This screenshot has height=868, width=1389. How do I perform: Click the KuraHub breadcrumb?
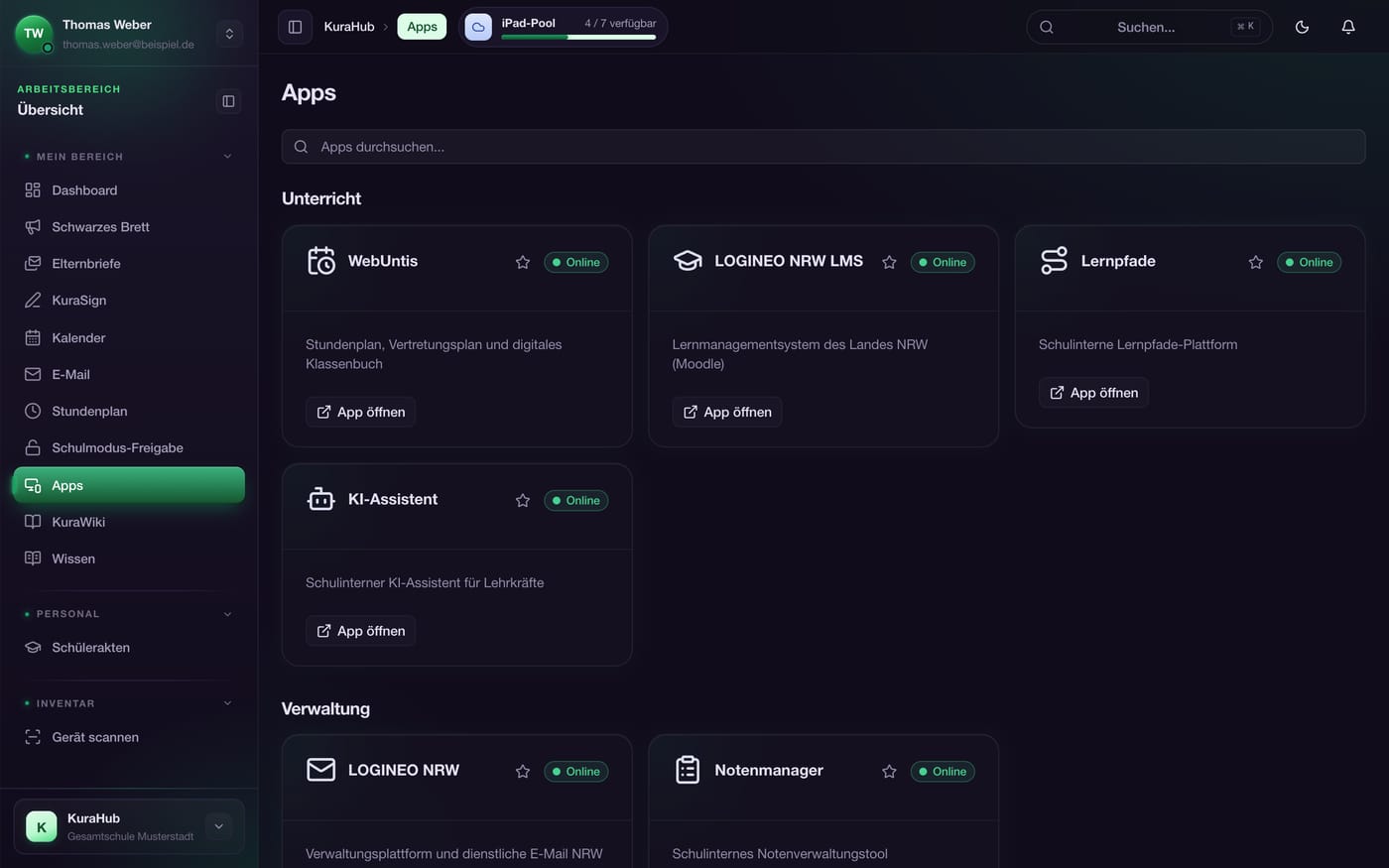[x=349, y=27]
